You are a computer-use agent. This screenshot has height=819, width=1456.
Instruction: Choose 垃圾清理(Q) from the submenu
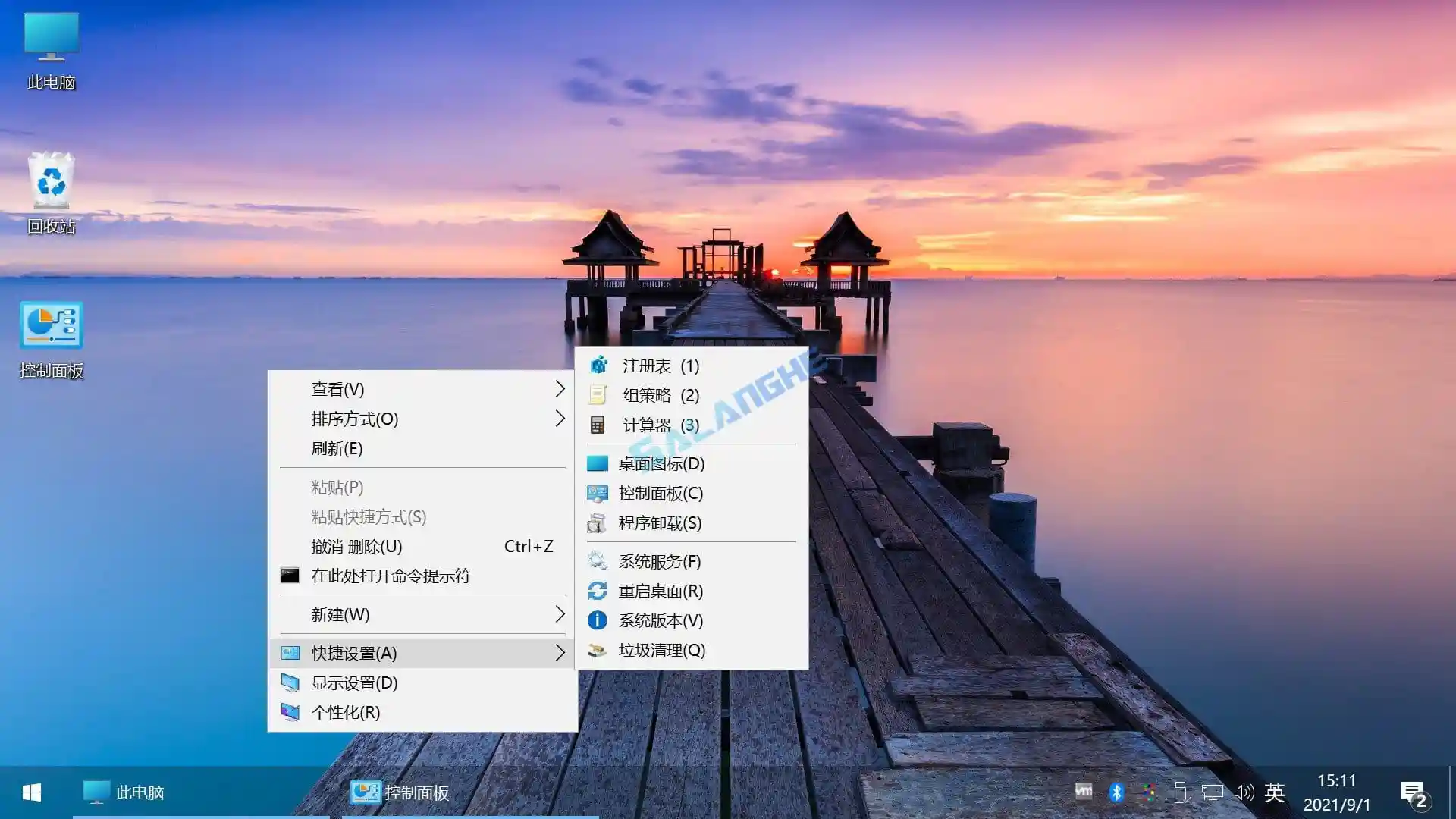[691, 650]
